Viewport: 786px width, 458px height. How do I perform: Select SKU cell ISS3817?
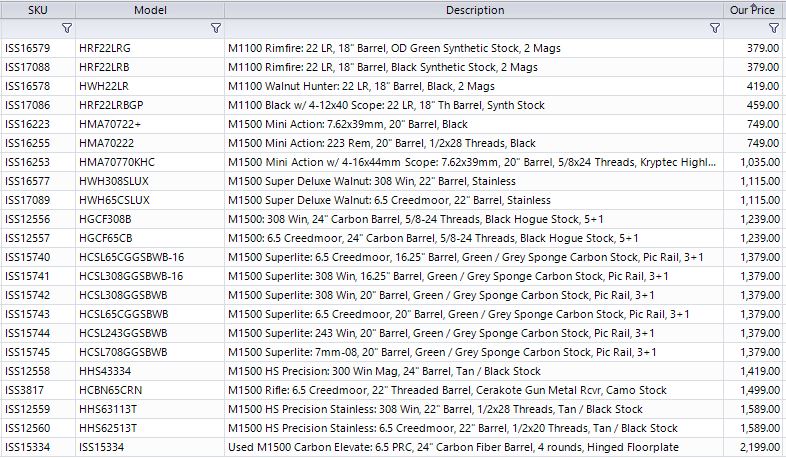click(38, 390)
